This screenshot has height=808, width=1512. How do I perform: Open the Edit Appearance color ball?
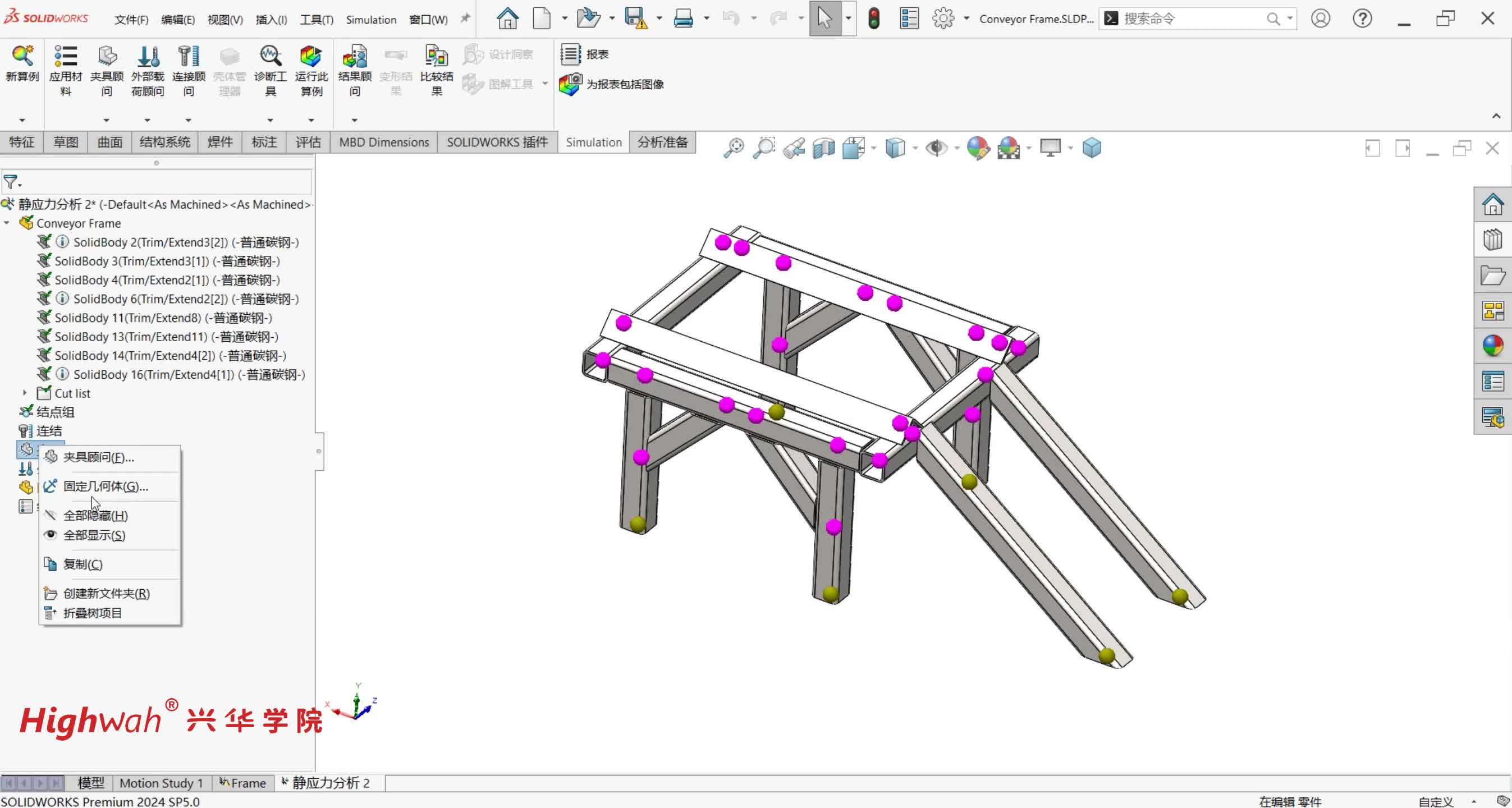click(978, 148)
